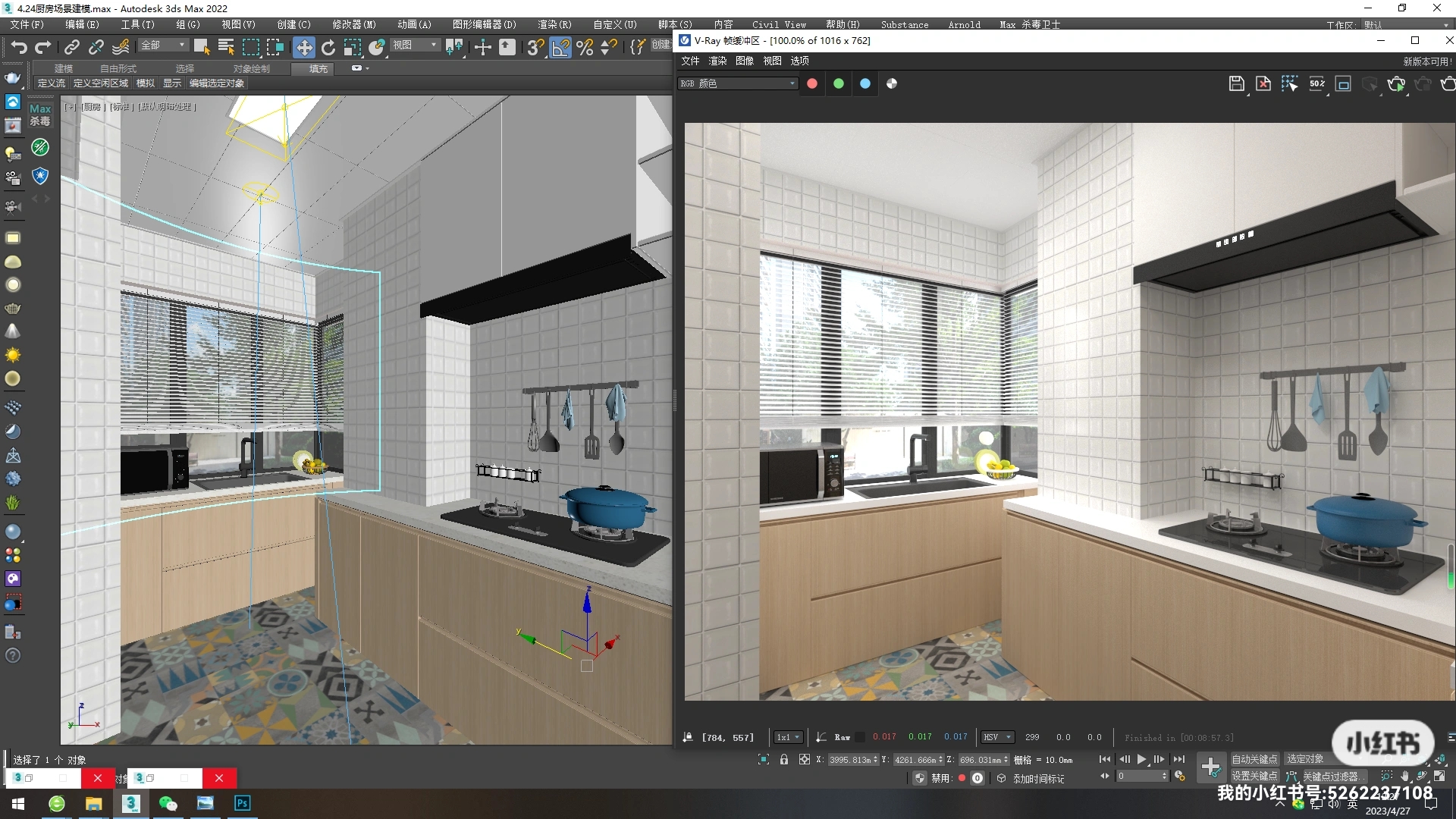Click the Rotate tool icon
The width and height of the screenshot is (1456, 819).
click(328, 47)
